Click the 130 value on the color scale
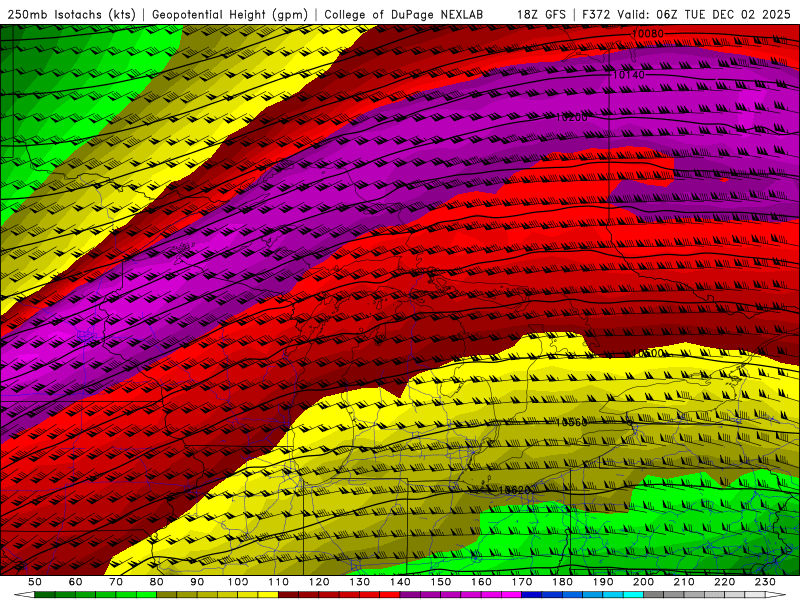This screenshot has width=800, height=600. pos(360,582)
